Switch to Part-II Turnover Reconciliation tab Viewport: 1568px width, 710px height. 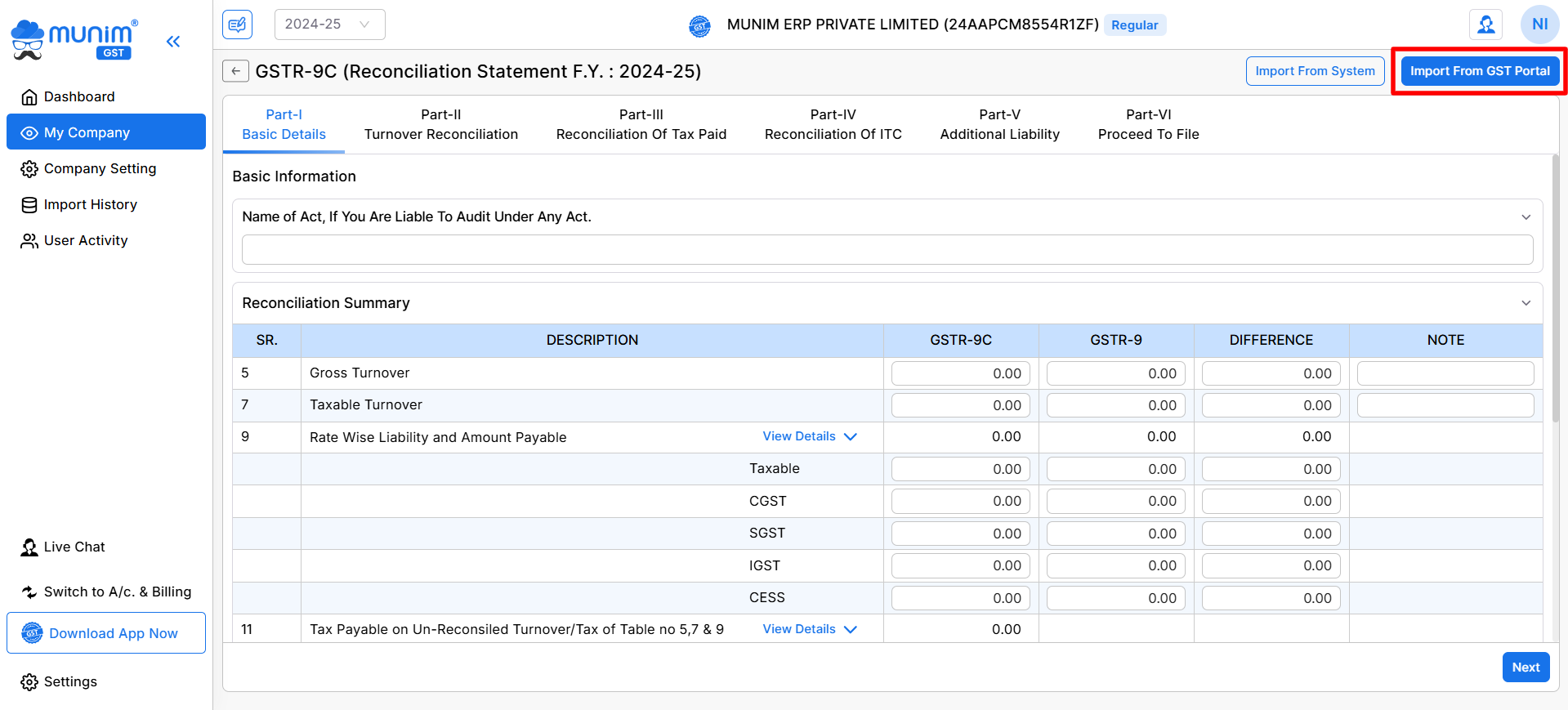point(441,124)
